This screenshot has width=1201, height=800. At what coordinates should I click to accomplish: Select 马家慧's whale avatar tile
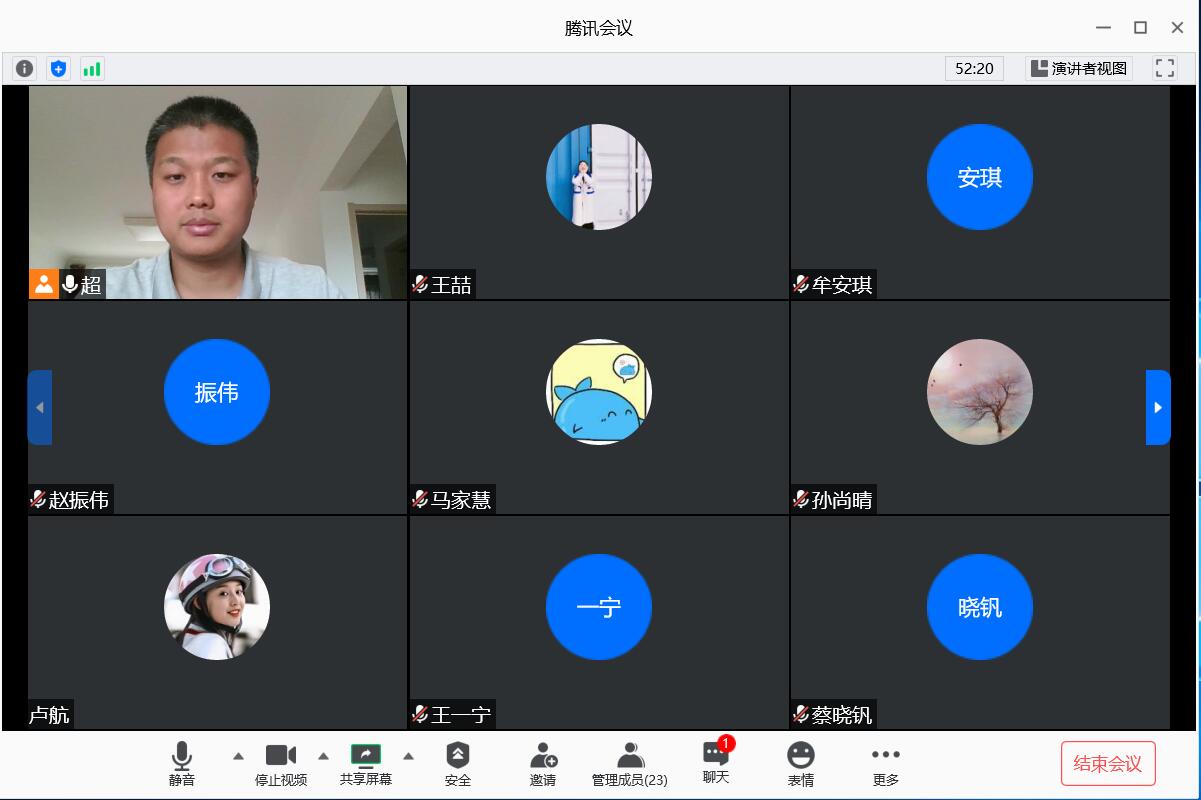click(599, 392)
